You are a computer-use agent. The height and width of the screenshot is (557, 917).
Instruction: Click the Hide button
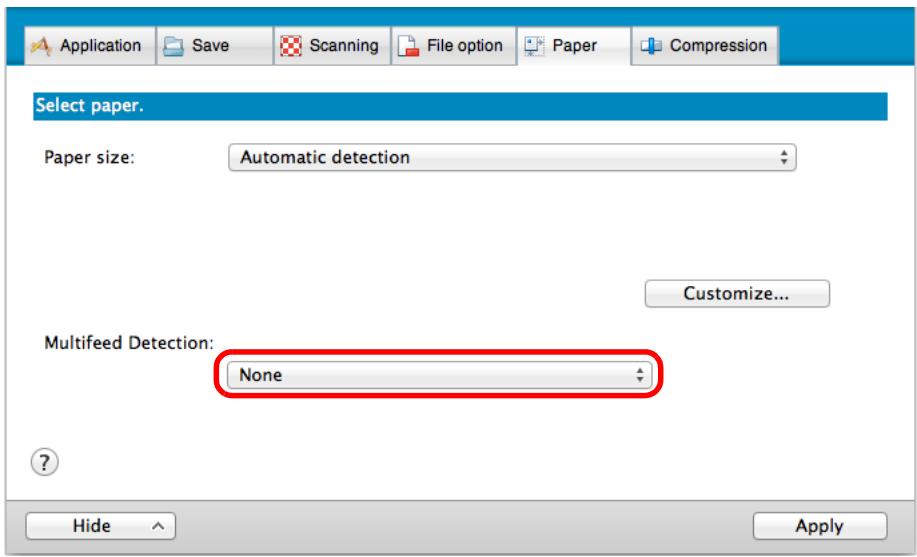101,525
